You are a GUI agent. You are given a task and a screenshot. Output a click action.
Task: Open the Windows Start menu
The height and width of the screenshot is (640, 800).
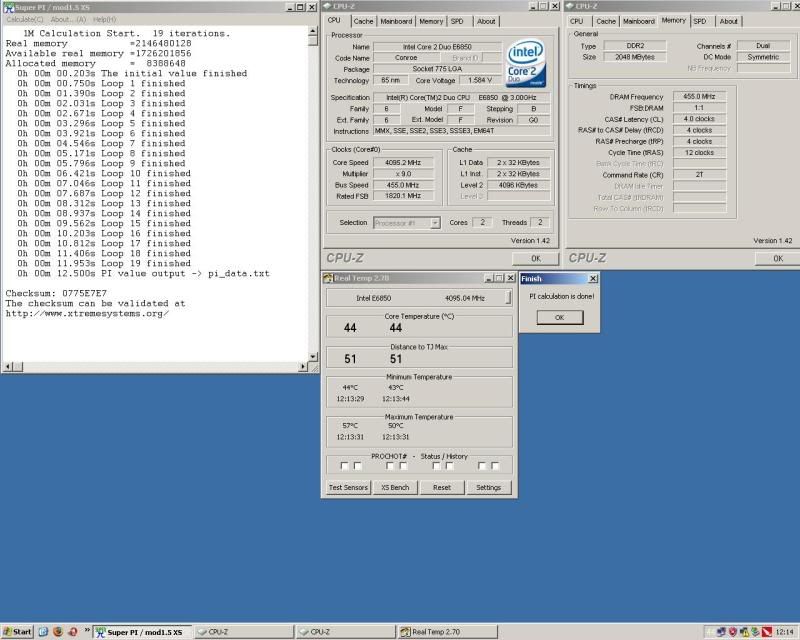click(x=17, y=632)
